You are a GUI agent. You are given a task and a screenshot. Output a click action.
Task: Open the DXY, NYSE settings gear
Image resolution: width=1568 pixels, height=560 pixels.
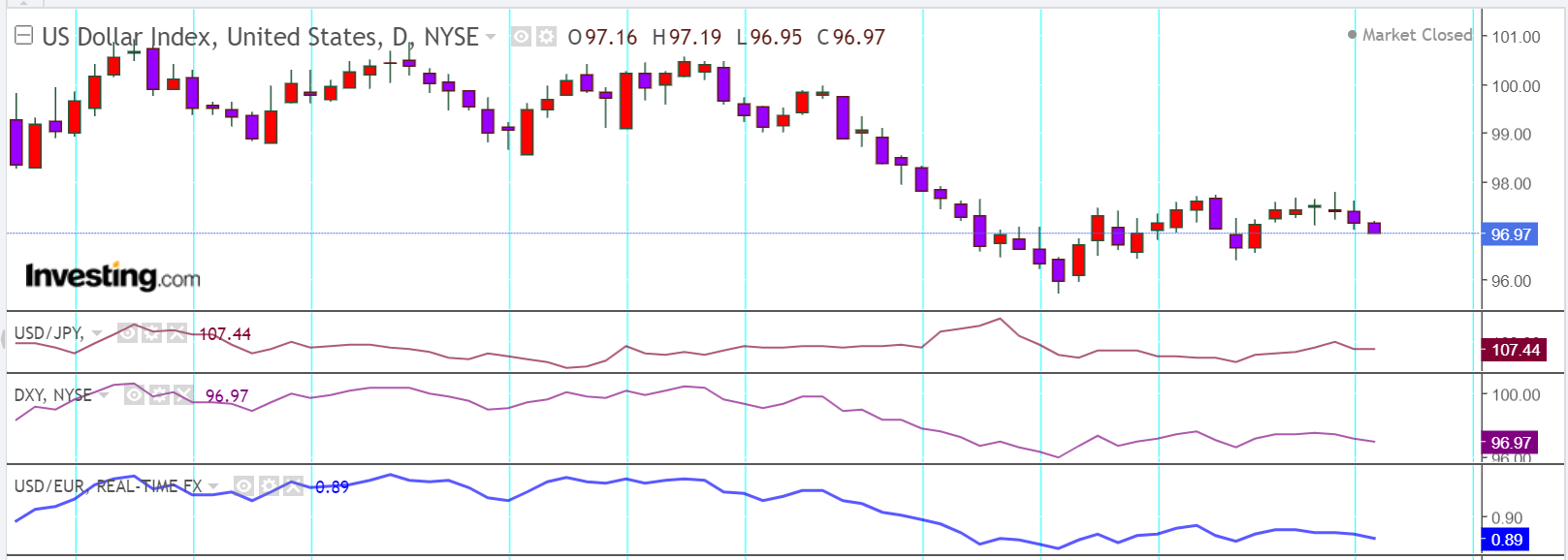[x=159, y=395]
